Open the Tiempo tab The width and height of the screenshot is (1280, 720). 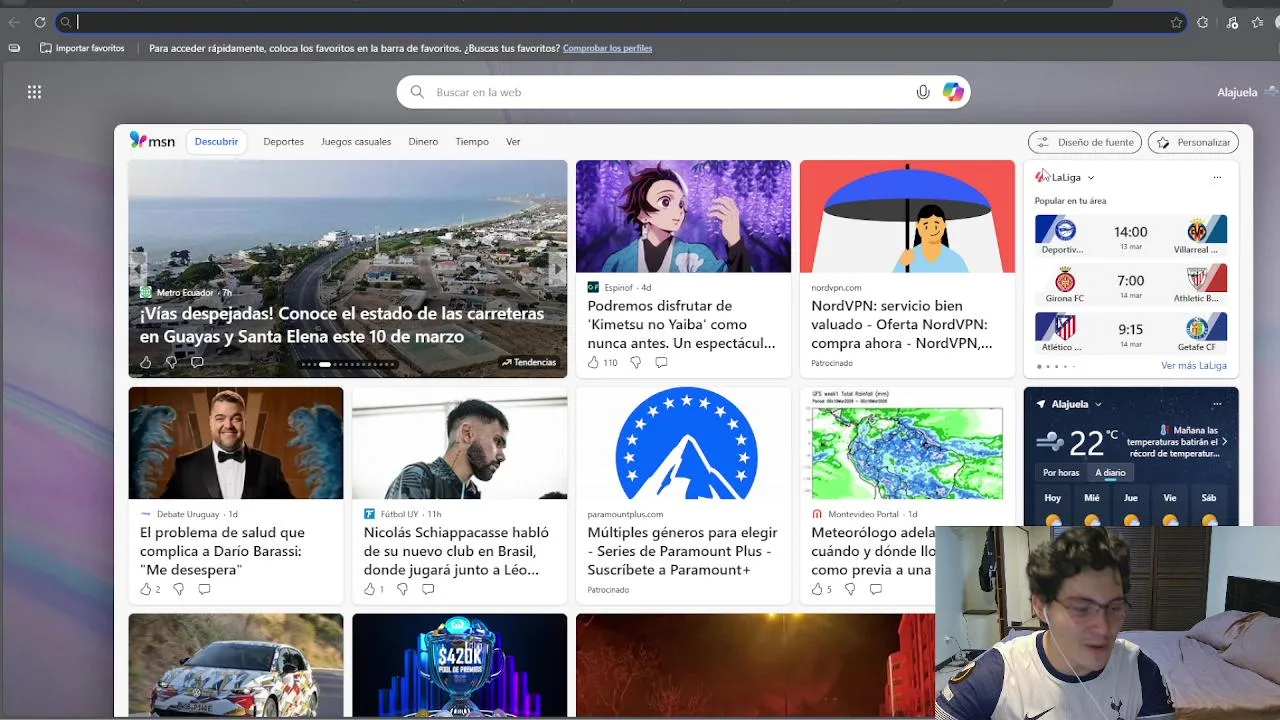point(472,142)
